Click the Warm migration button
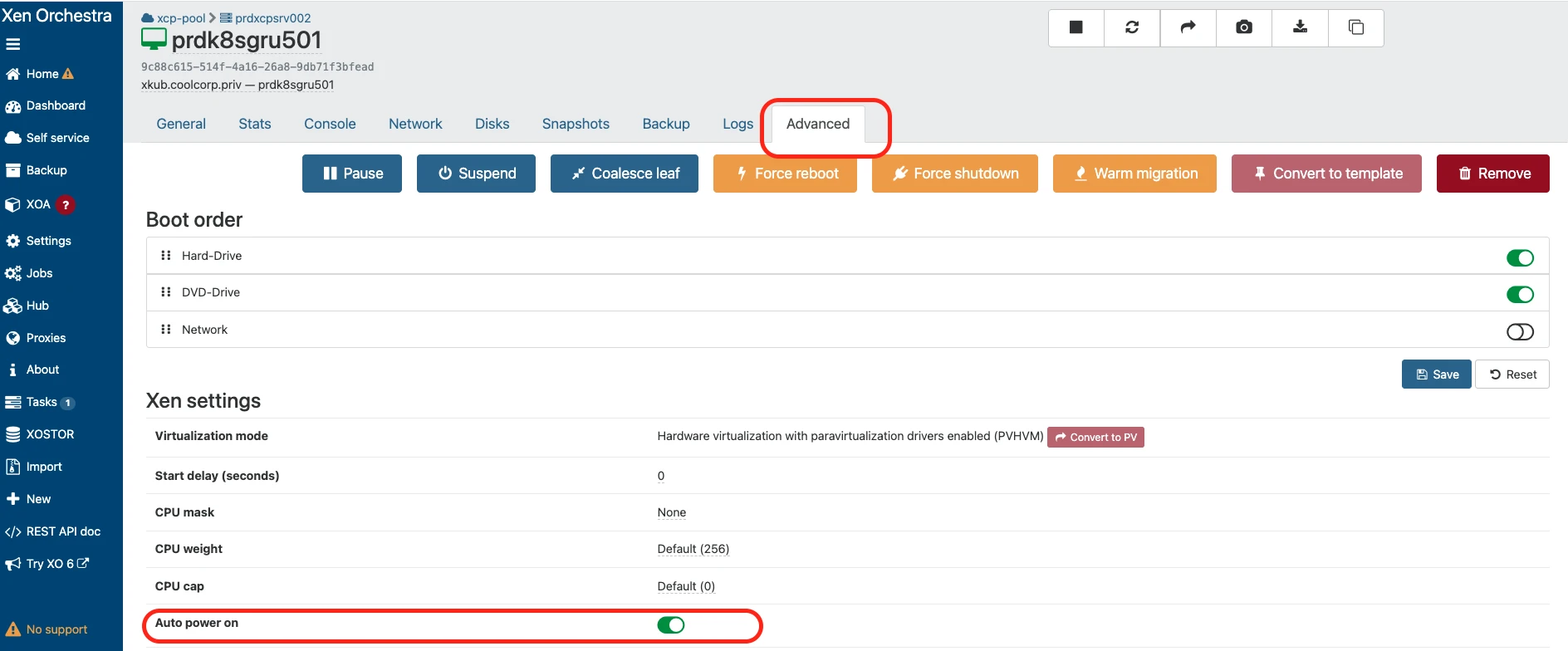The image size is (1568, 651). click(1134, 174)
